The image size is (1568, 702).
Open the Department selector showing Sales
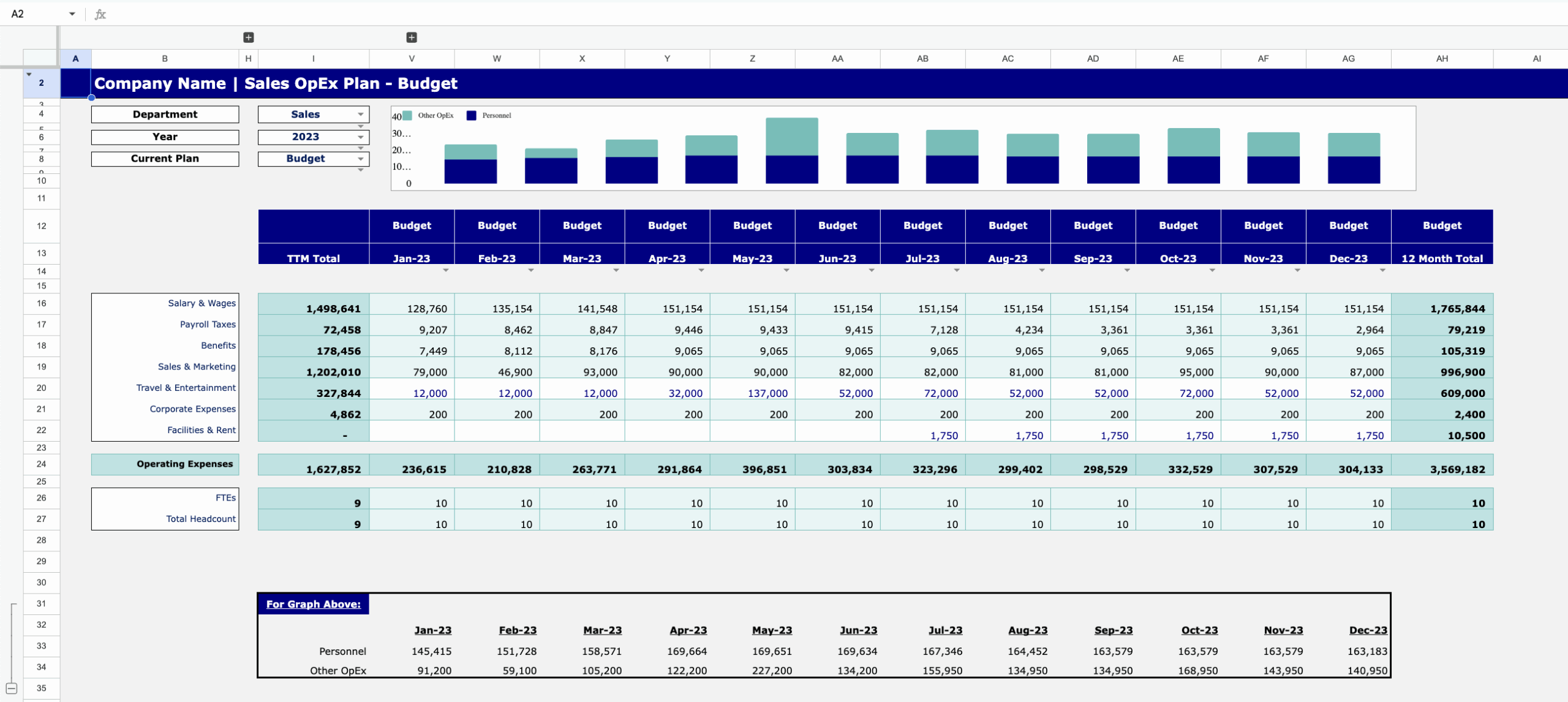[x=360, y=114]
